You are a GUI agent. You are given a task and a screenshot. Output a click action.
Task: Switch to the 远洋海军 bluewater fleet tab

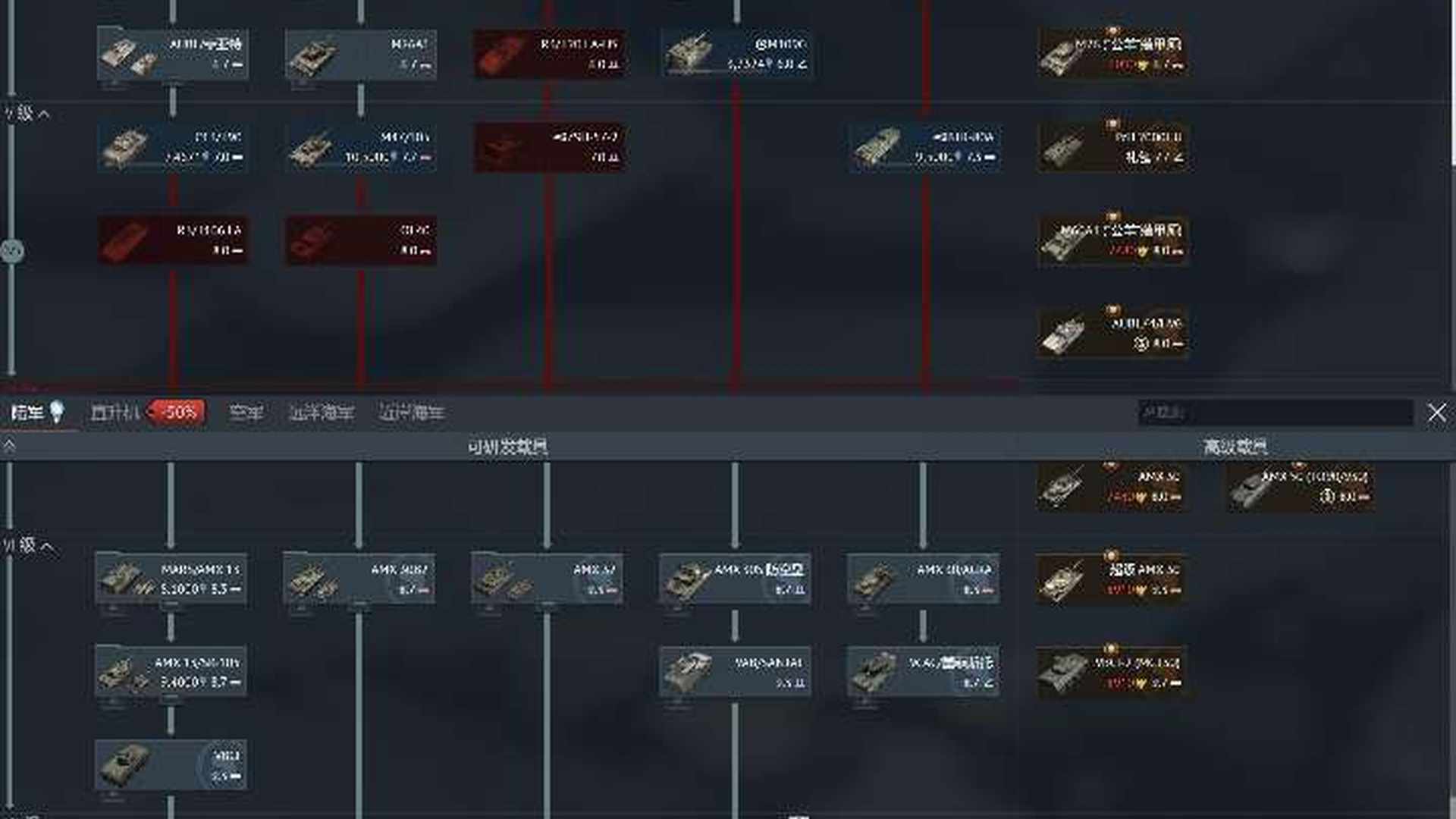pyautogui.click(x=321, y=413)
